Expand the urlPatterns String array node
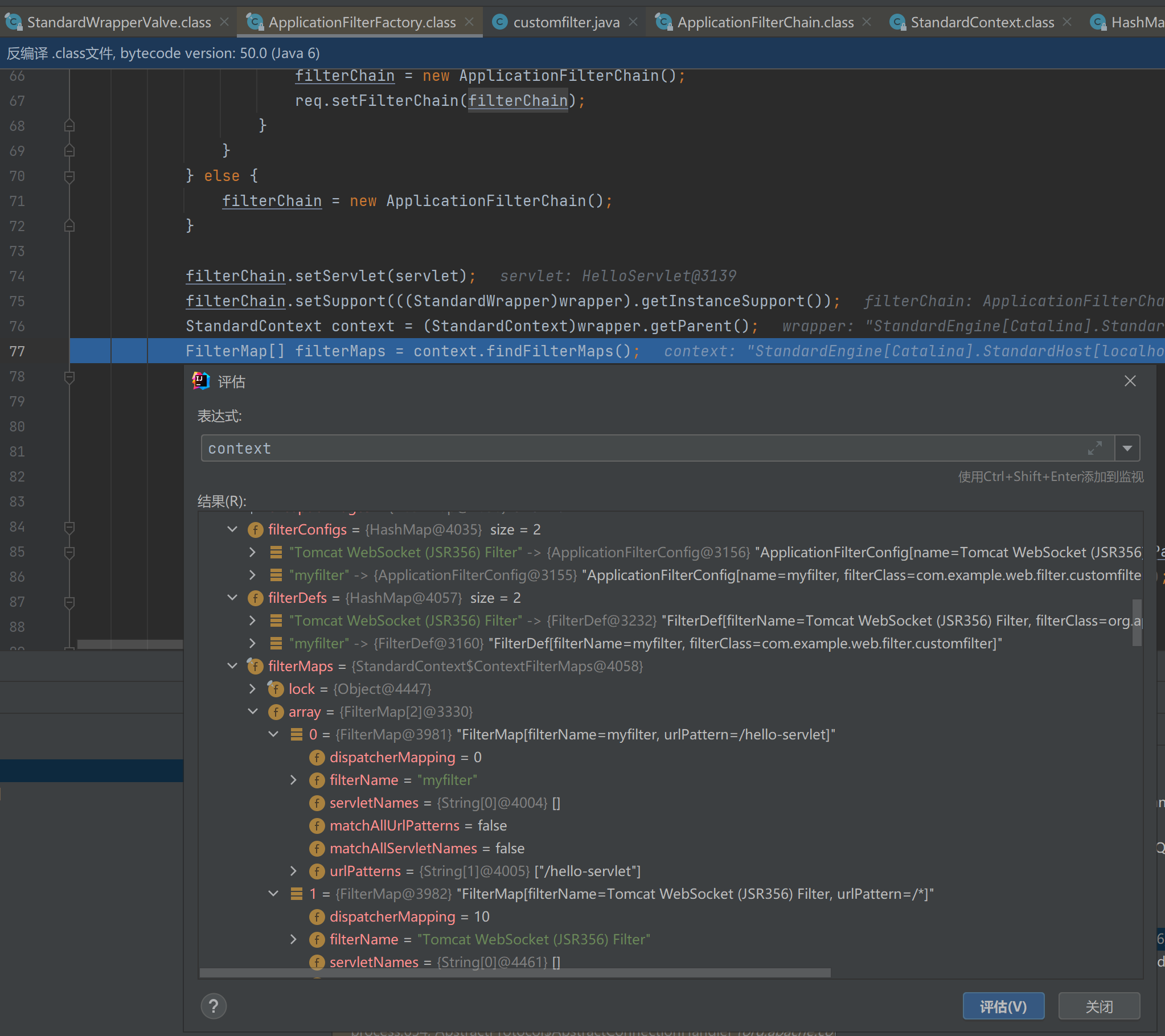The height and width of the screenshot is (1036, 1165). (x=294, y=871)
